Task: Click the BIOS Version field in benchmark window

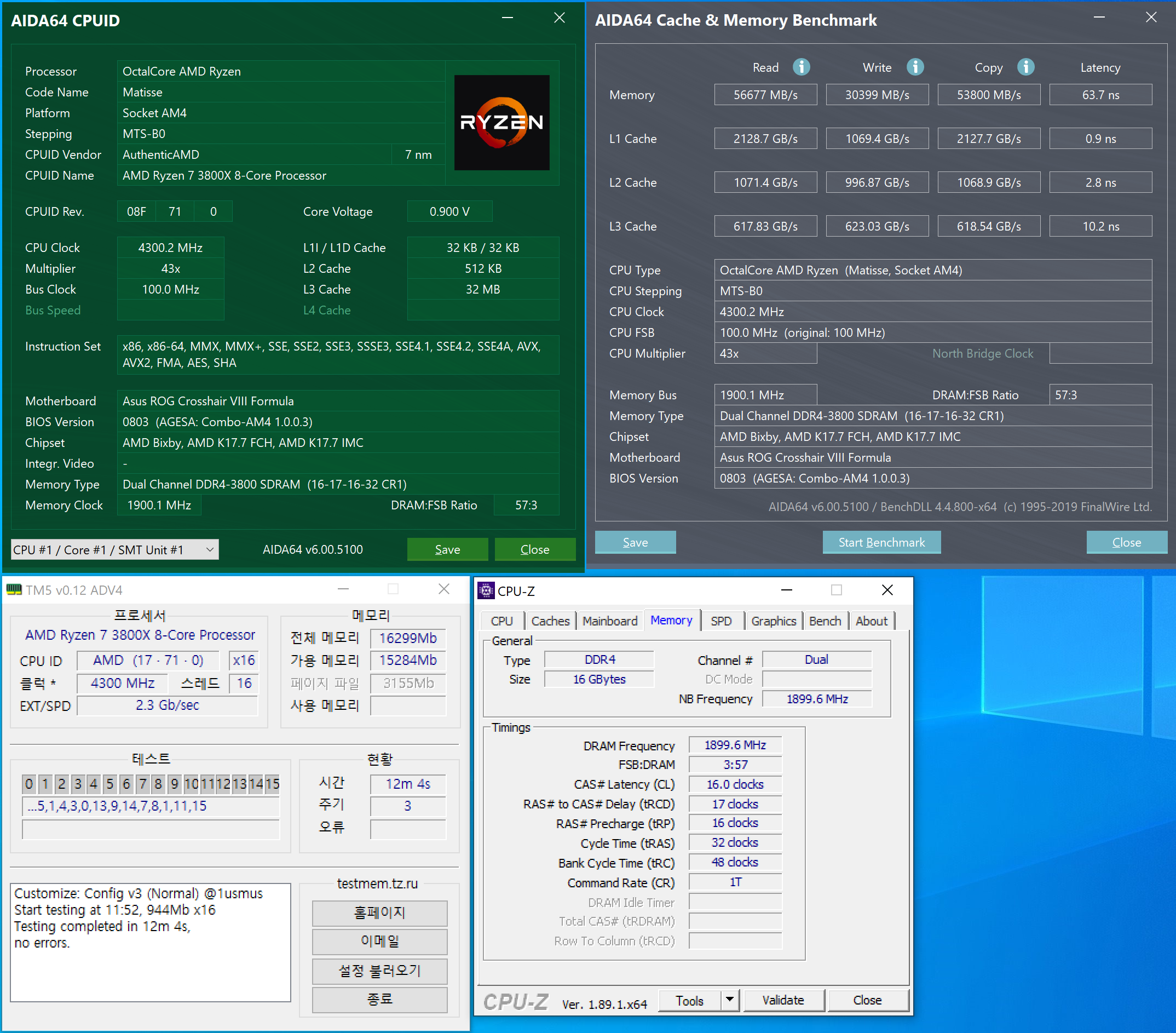Action: [x=932, y=479]
